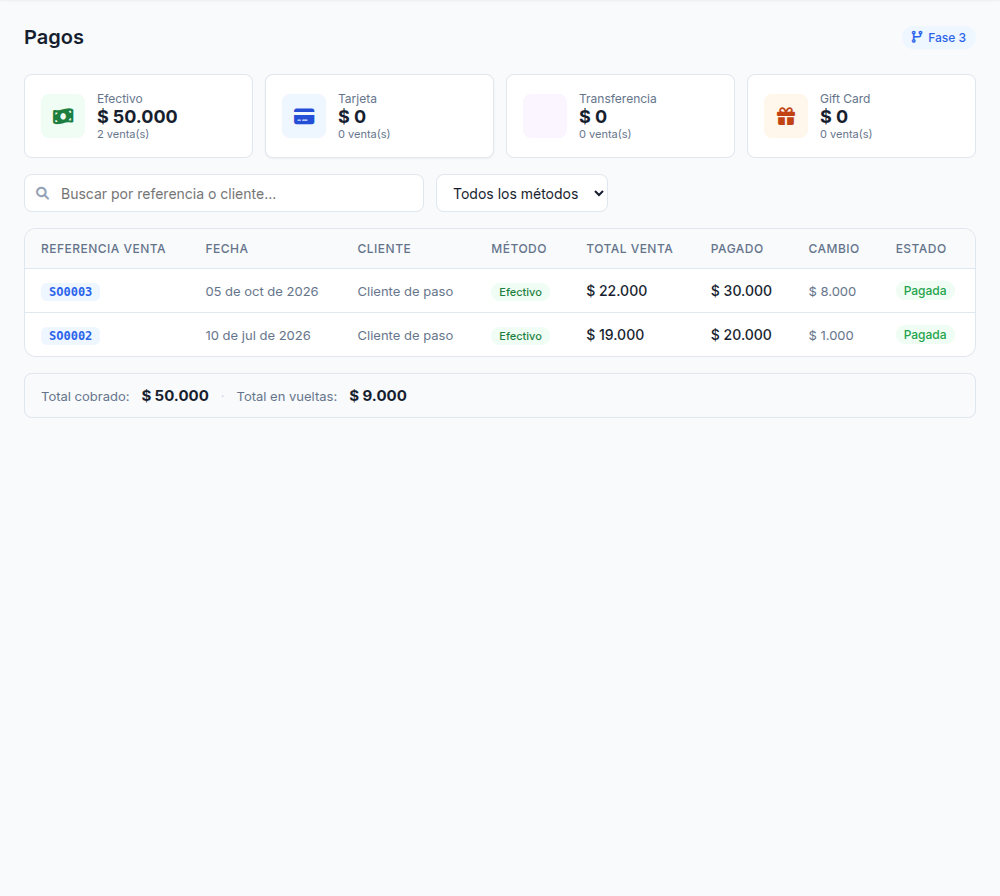Click the branch icon beside Fase 3
The height and width of the screenshot is (896, 1000).
pyautogui.click(x=917, y=37)
